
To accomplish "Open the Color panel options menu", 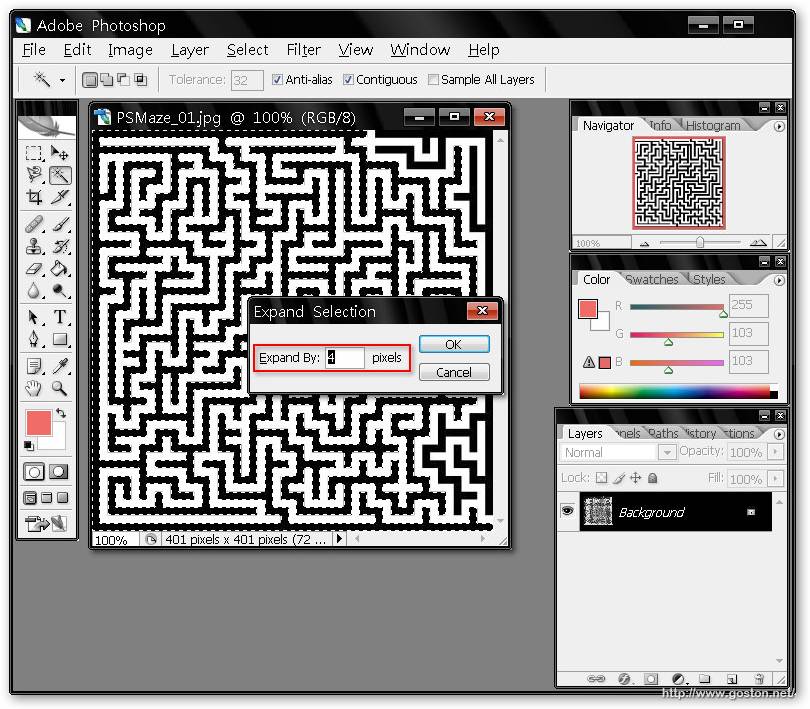I will coord(779,280).
